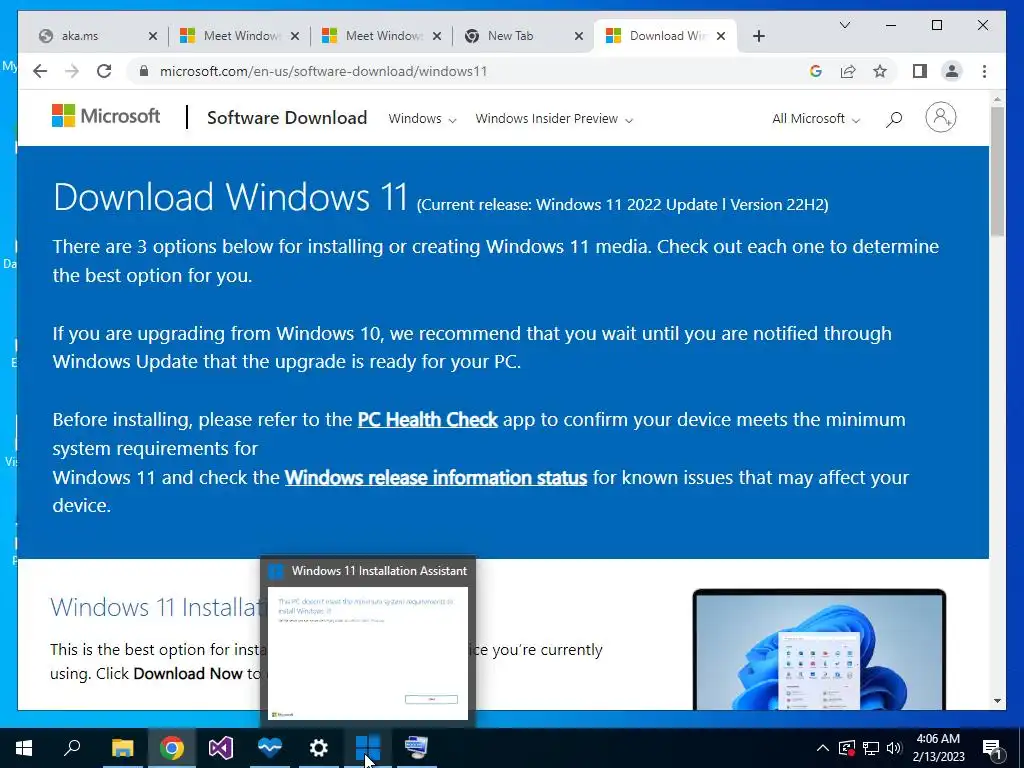Viewport: 1024px width, 768px height.
Task: Open the notification center icon
Action: 993,748
